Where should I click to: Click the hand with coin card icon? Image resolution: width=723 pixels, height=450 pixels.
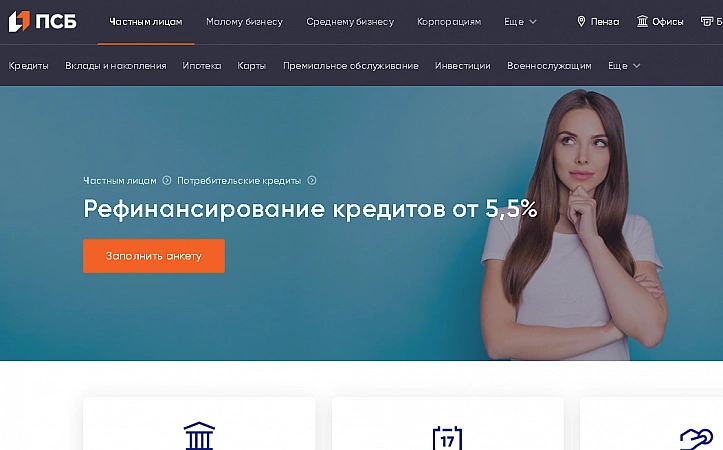coord(696,439)
